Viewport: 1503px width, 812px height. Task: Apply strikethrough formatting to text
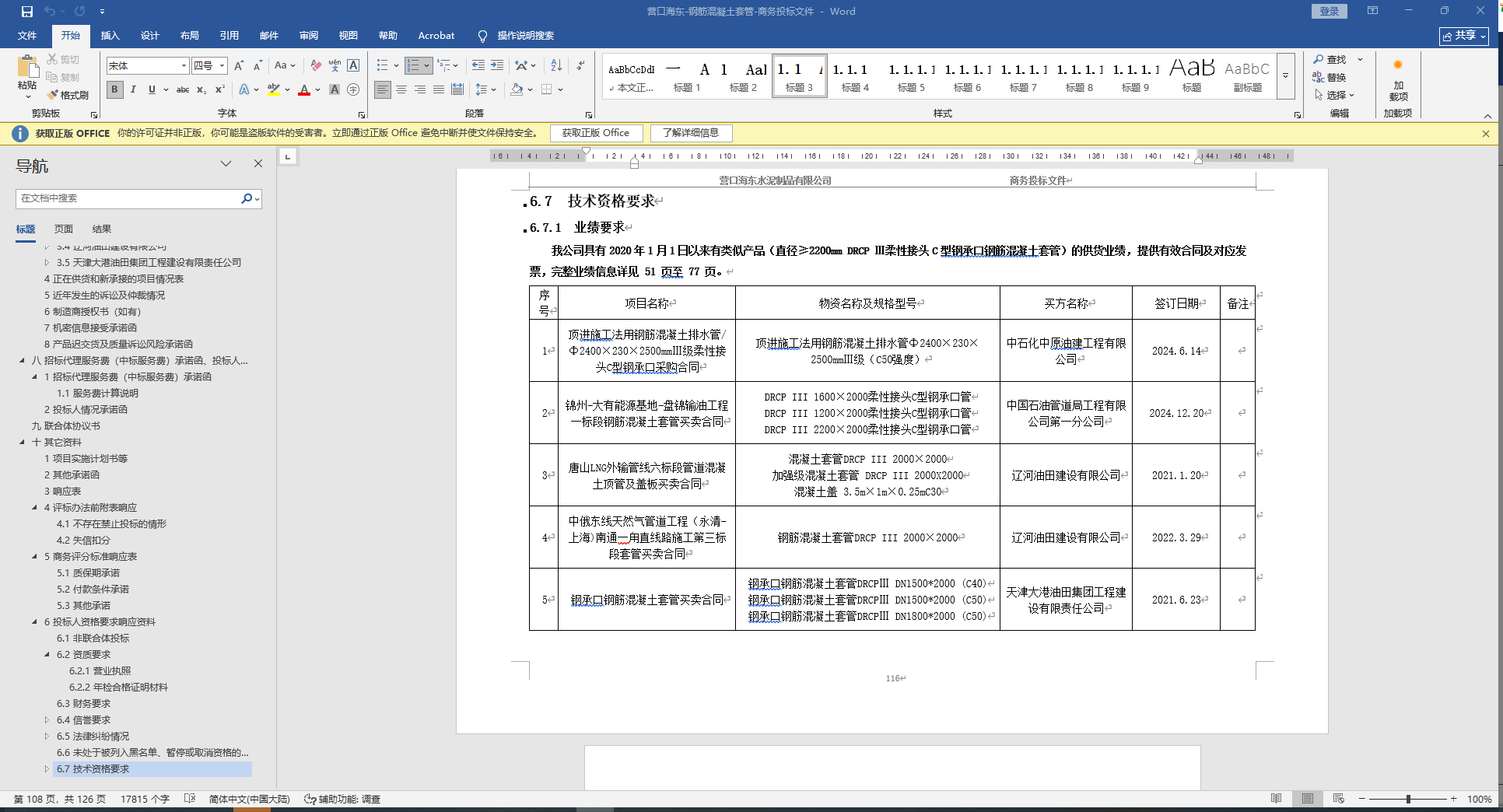coord(183,90)
